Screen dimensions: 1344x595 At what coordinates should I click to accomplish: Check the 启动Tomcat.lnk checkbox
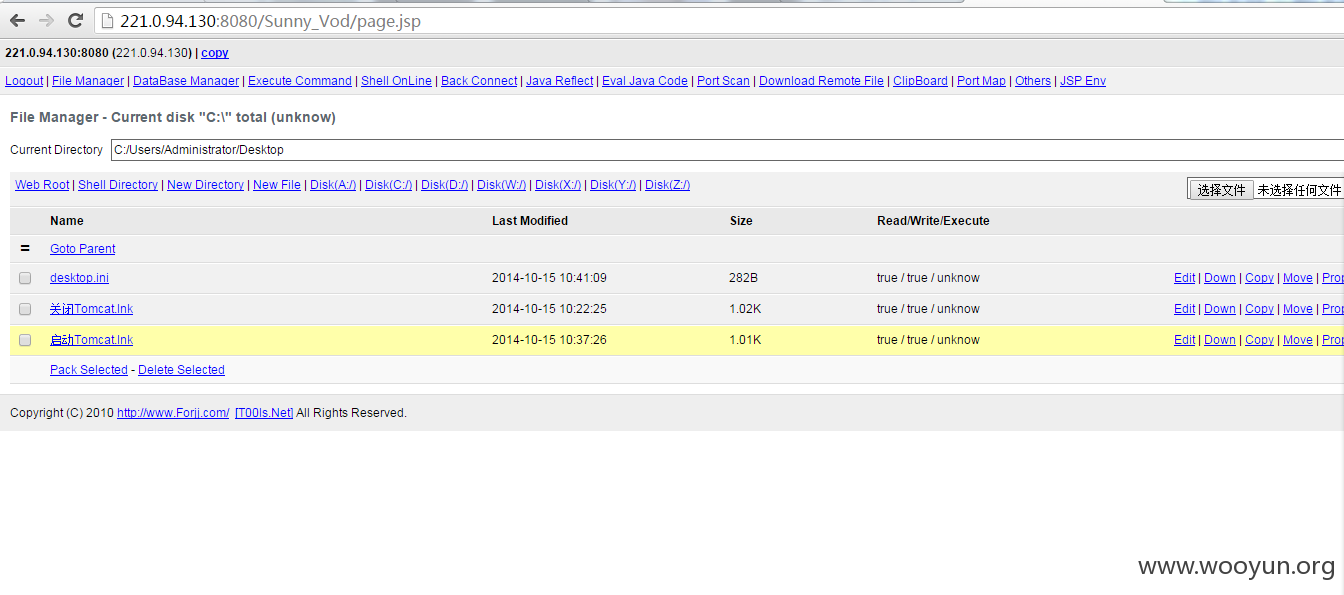(25, 340)
